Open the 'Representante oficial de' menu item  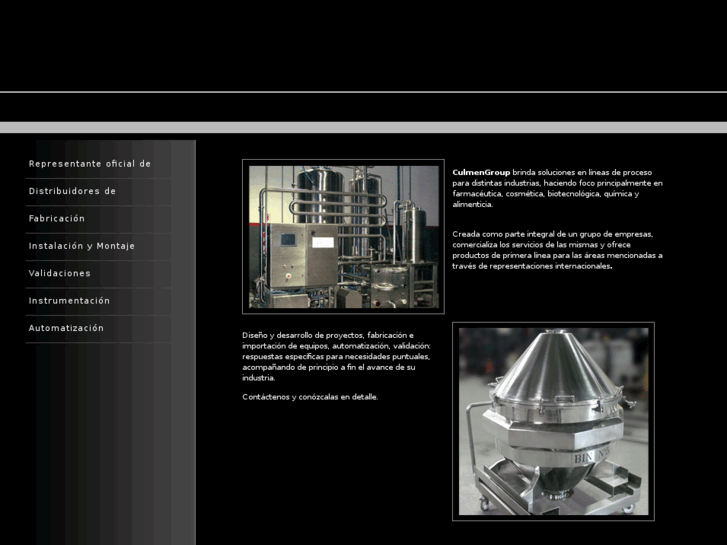(x=89, y=164)
